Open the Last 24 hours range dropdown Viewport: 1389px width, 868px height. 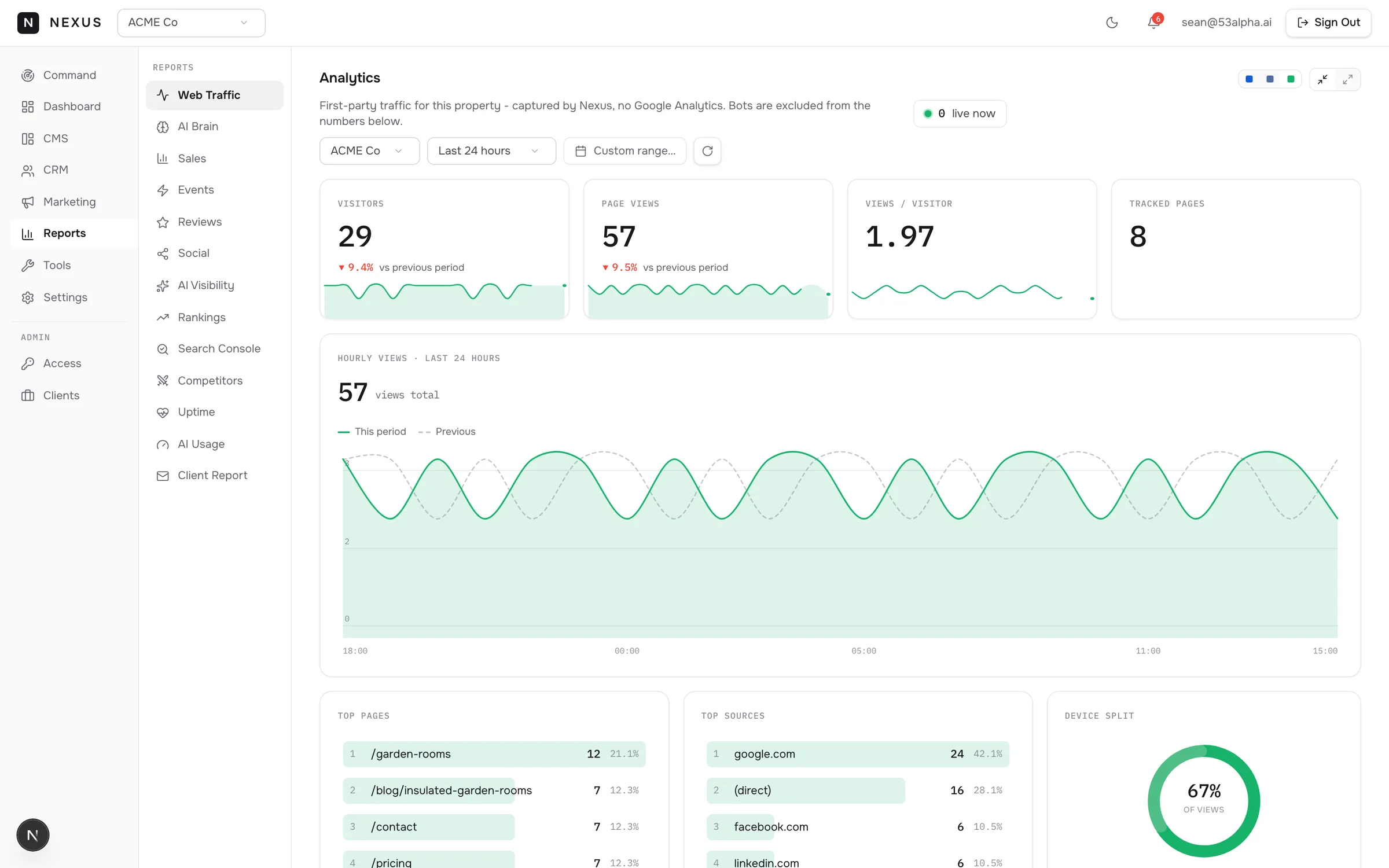[x=491, y=151]
